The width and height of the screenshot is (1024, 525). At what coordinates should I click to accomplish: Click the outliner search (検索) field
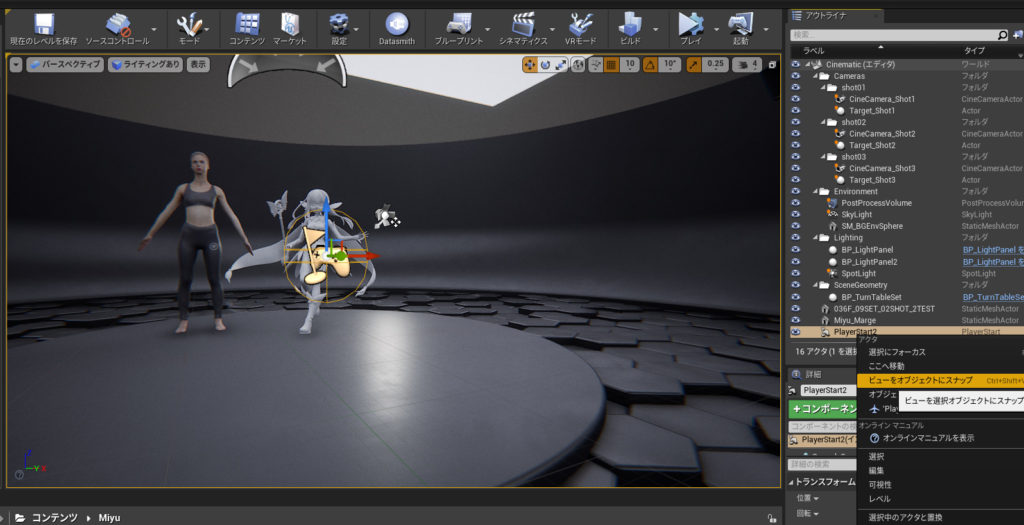pos(890,35)
